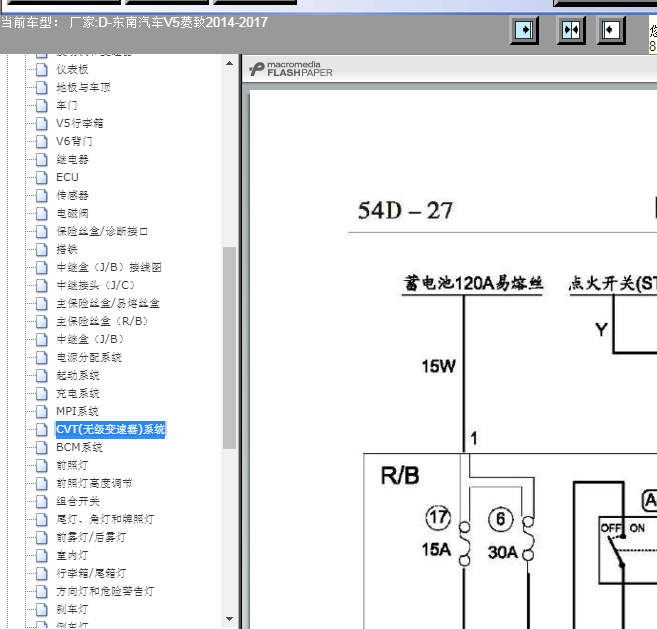Click the pane button with two inward arrows
Screen dimensions: 657x629
tap(571, 30)
